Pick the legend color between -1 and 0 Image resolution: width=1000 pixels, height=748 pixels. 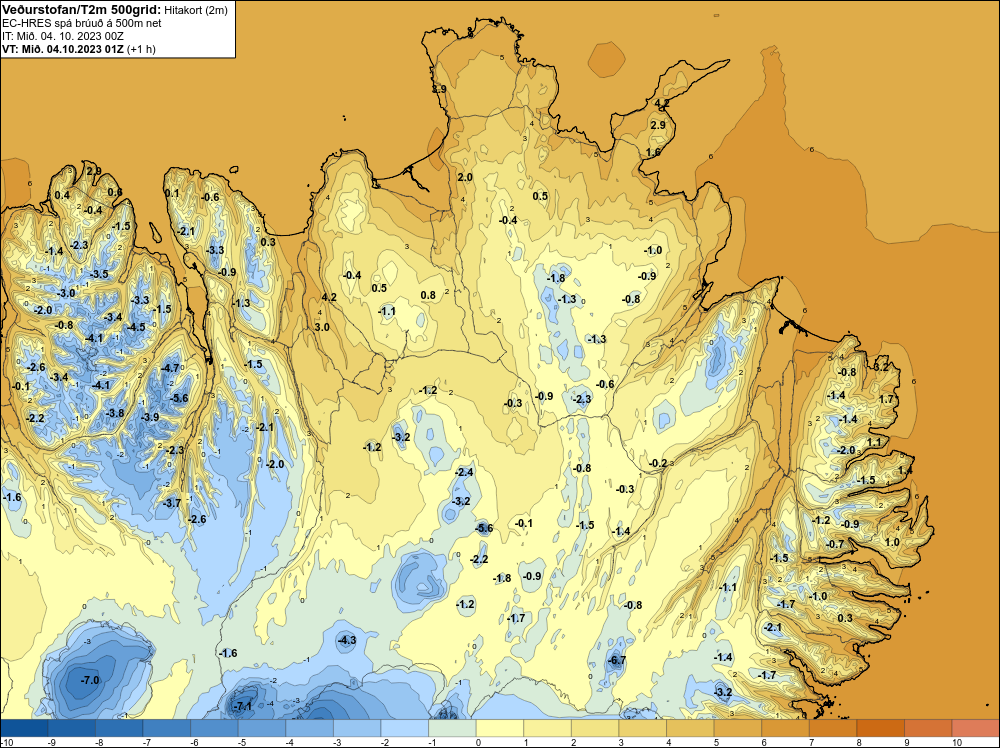tap(452, 728)
